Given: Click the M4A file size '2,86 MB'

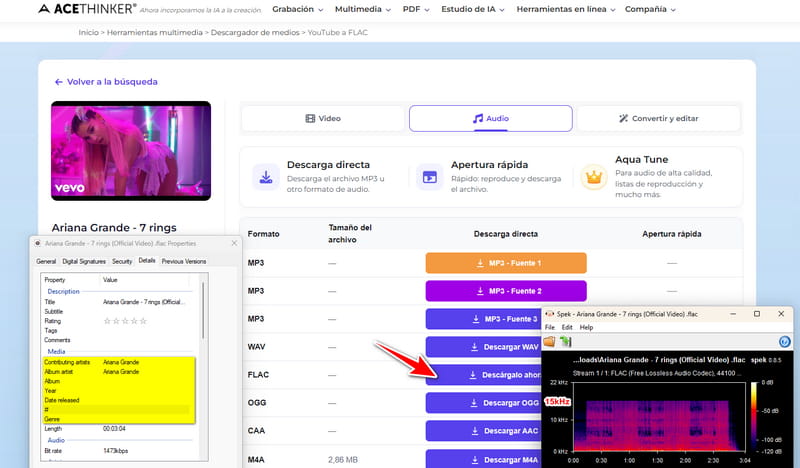Looking at the screenshot, I should pos(343,460).
